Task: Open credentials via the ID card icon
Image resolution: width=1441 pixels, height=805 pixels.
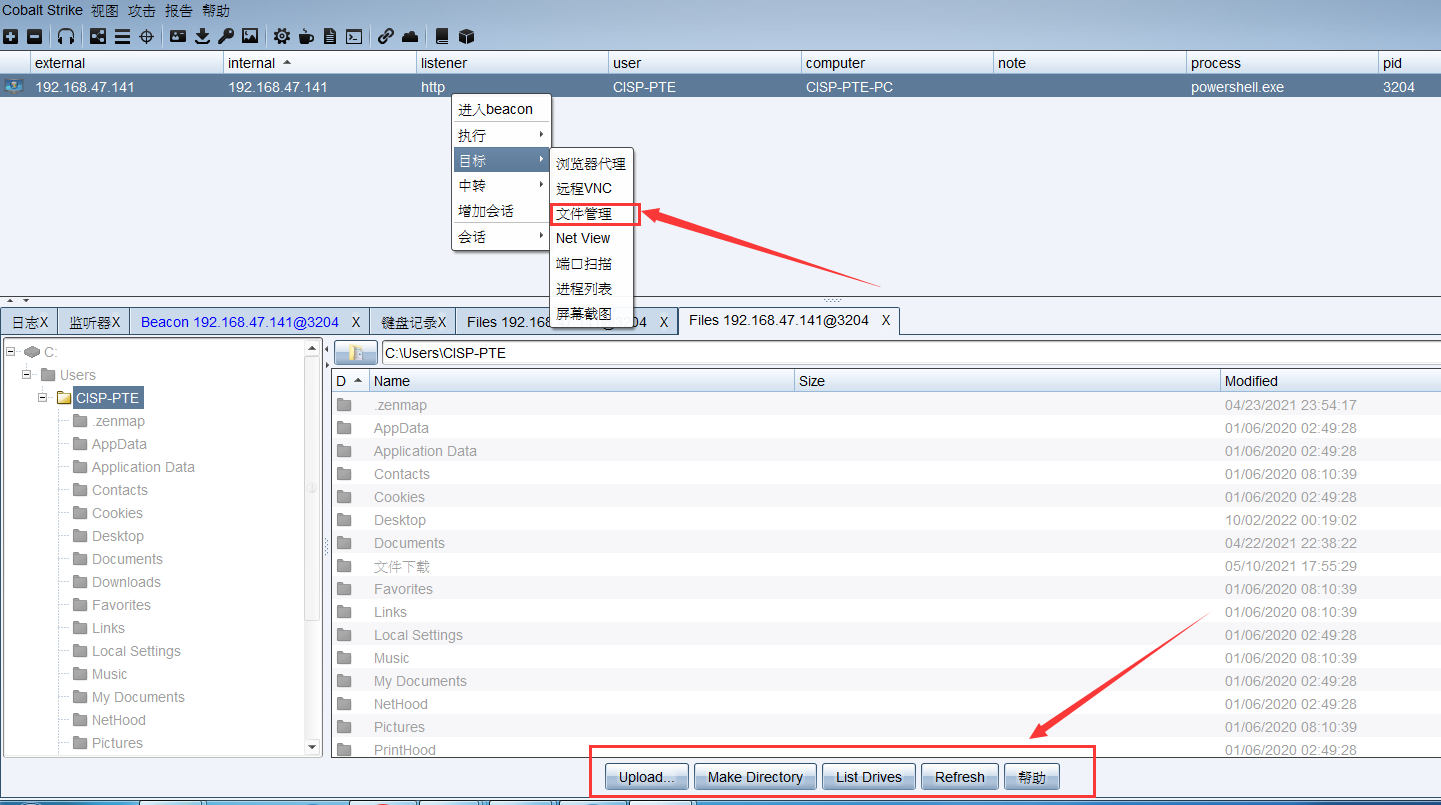Action: (178, 36)
